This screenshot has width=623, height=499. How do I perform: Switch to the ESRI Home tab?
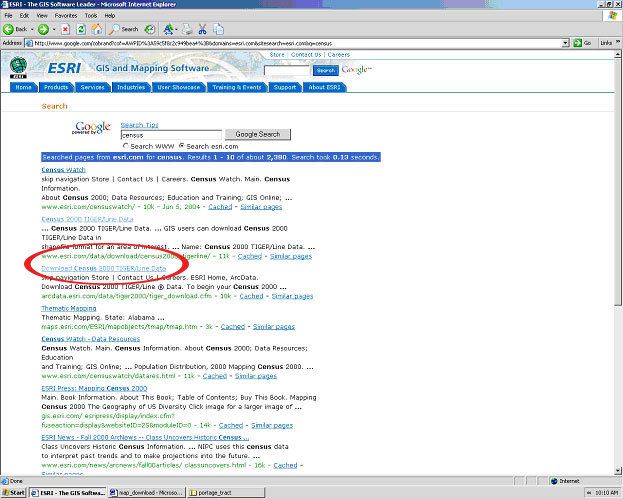point(23,87)
